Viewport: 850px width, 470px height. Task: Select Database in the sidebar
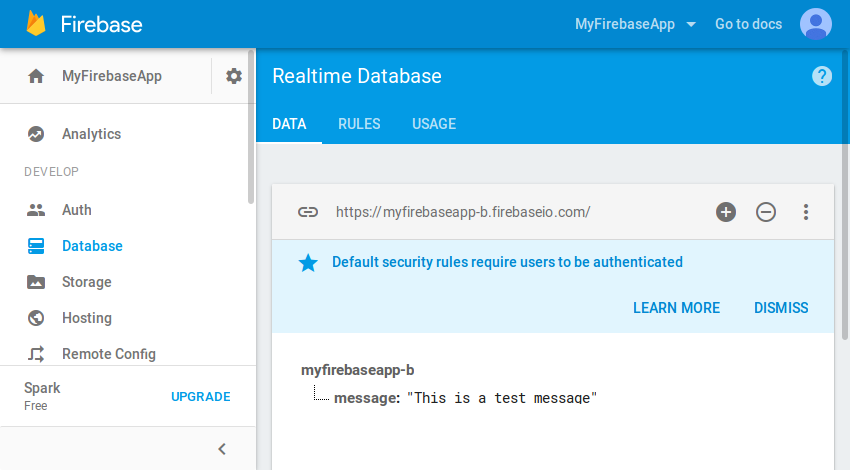click(x=92, y=246)
